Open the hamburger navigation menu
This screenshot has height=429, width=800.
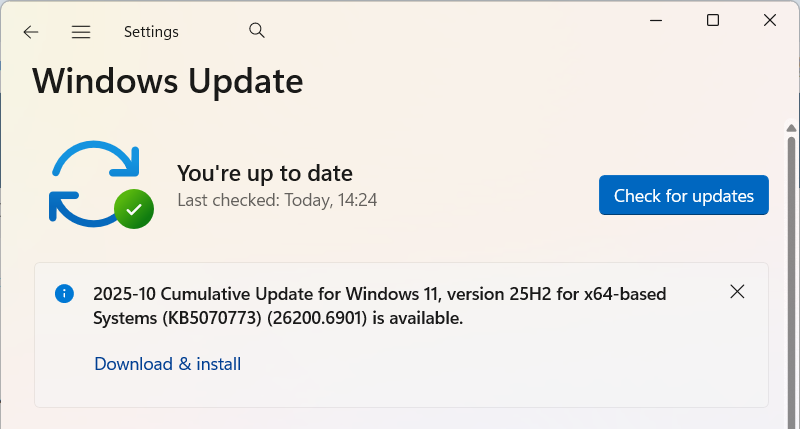tap(81, 32)
